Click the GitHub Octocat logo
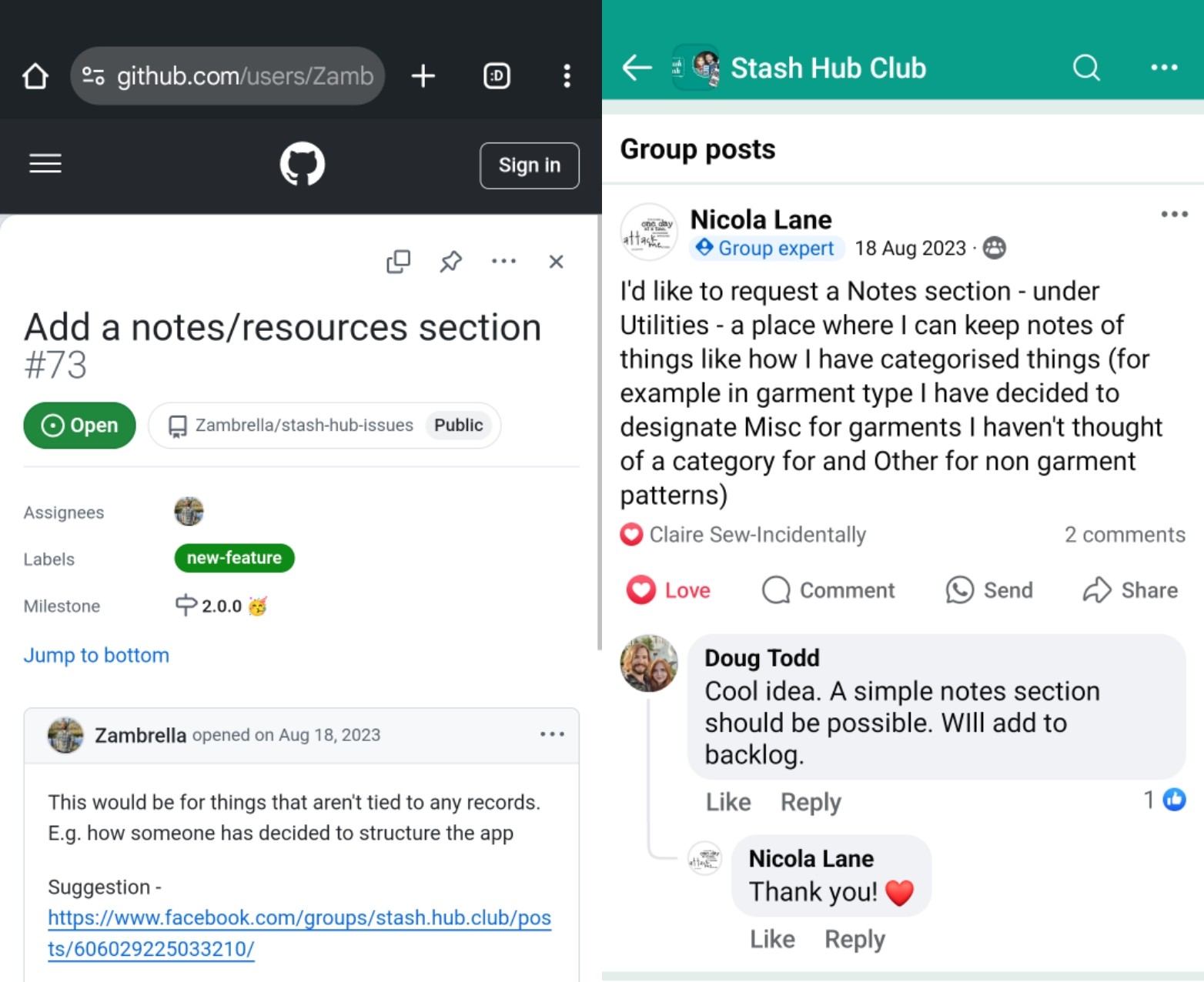The image size is (1204, 982). pyautogui.click(x=303, y=164)
